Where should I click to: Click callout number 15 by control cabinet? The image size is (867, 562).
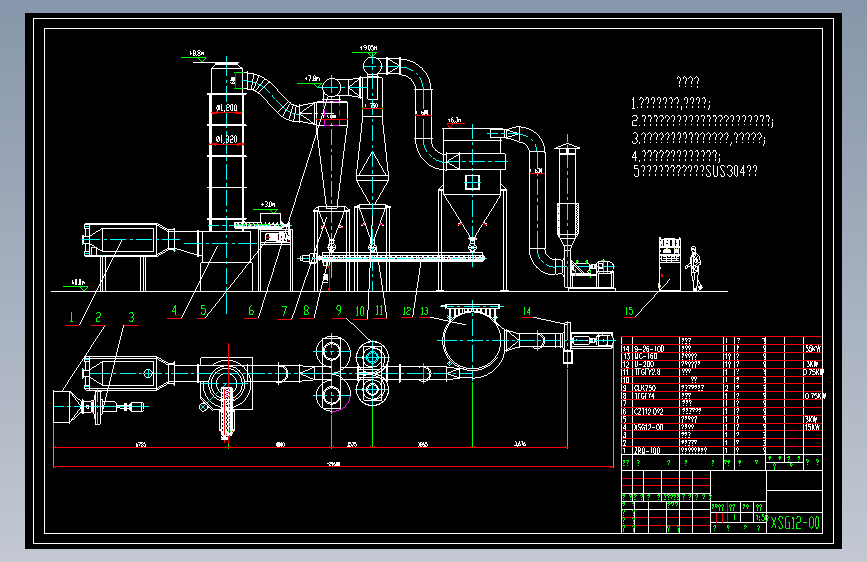tap(628, 311)
